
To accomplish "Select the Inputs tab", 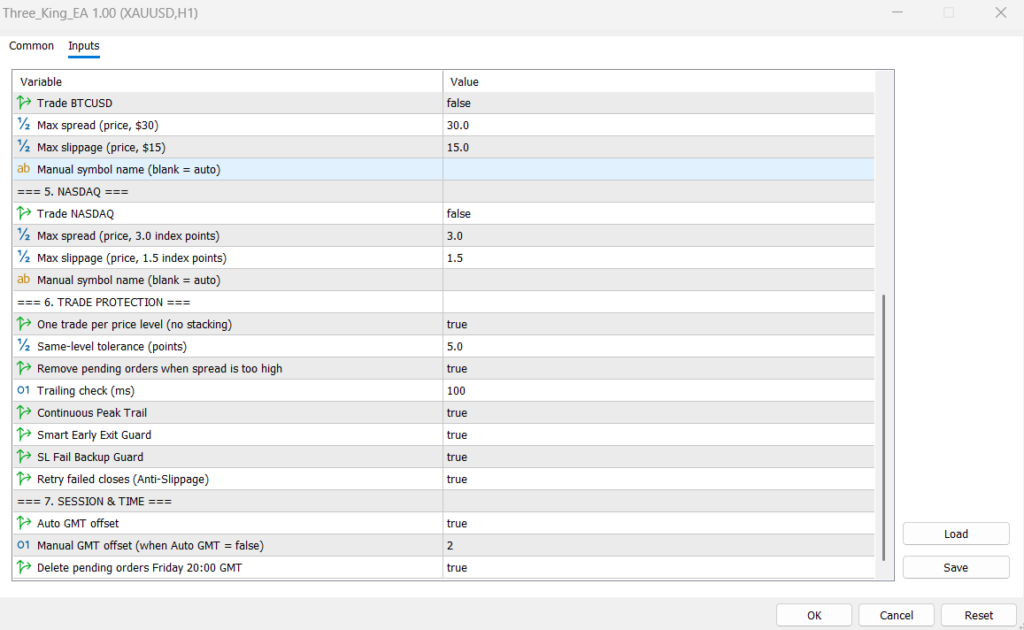I will pos(84,46).
